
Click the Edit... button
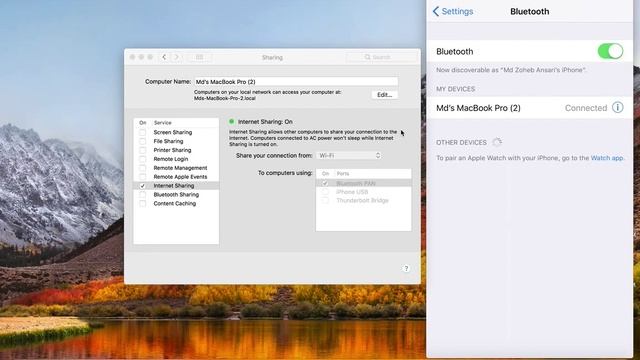(384, 95)
